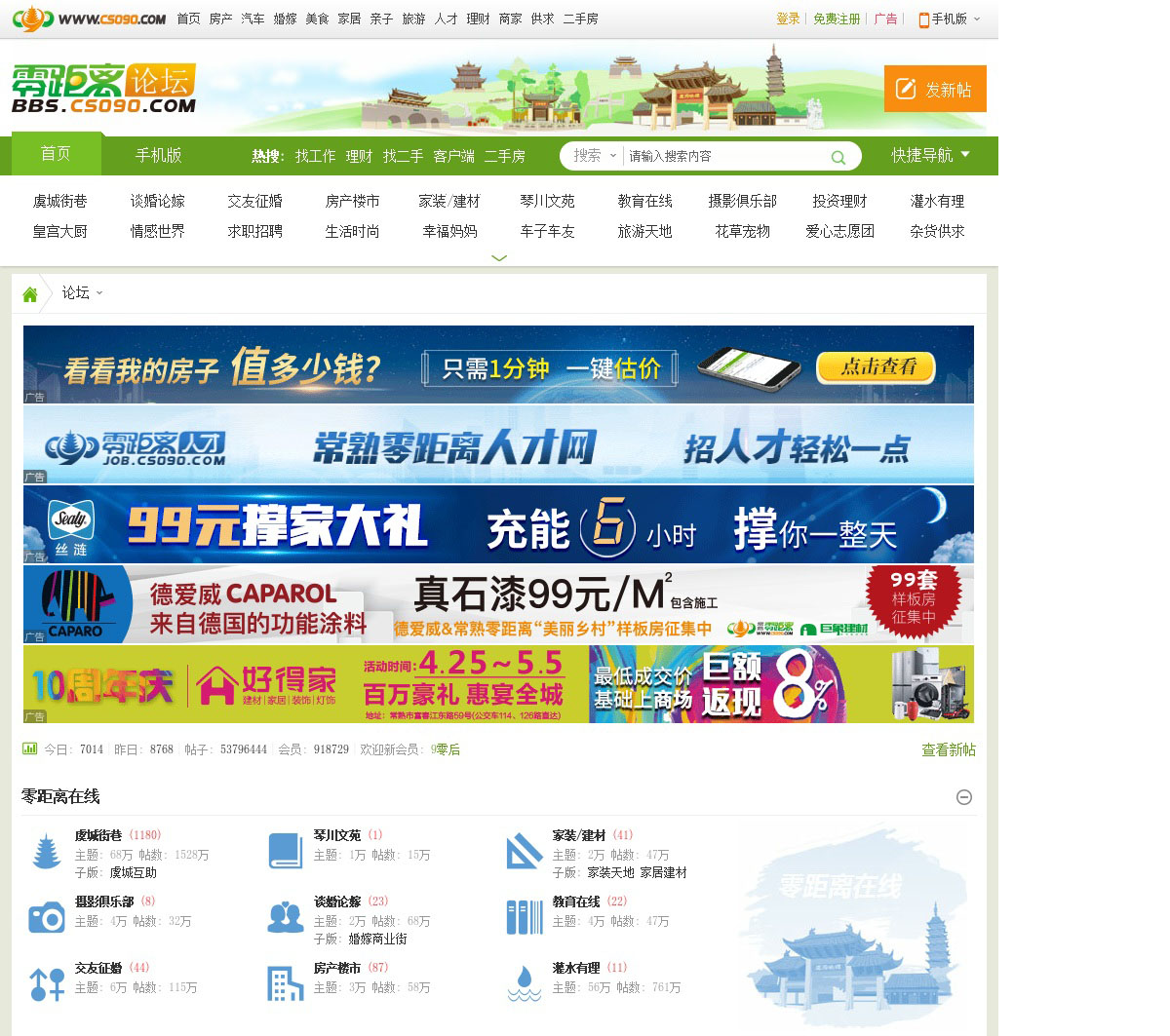The width and height of the screenshot is (1170, 1036).
Task: Open the 家装天地 sub-forum link
Action: [610, 873]
